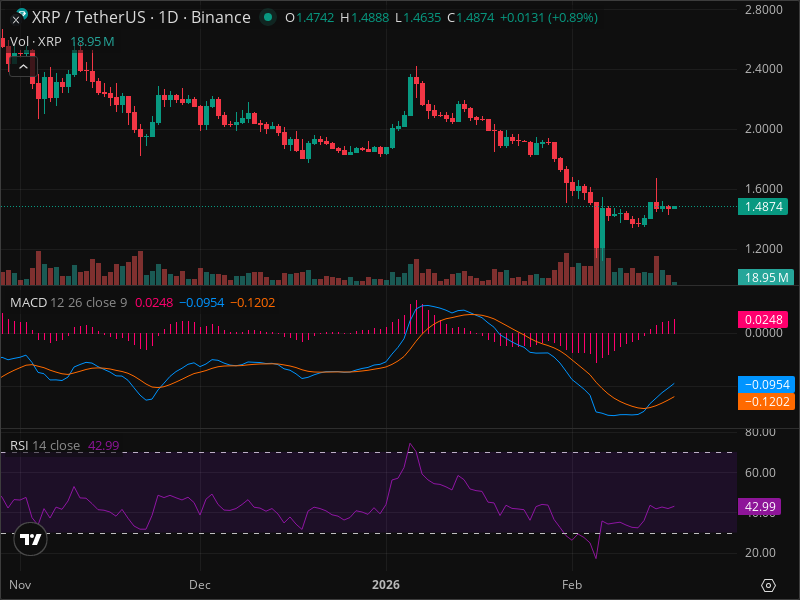Click the close value C1.4874 in the legend
This screenshot has height=600, width=800.
470,18
